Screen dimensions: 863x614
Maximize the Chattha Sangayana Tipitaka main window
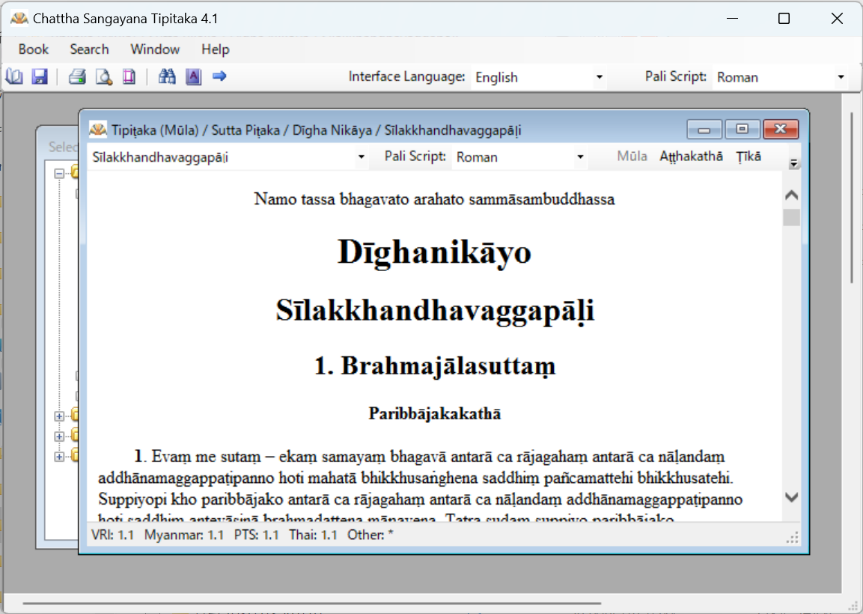784,18
